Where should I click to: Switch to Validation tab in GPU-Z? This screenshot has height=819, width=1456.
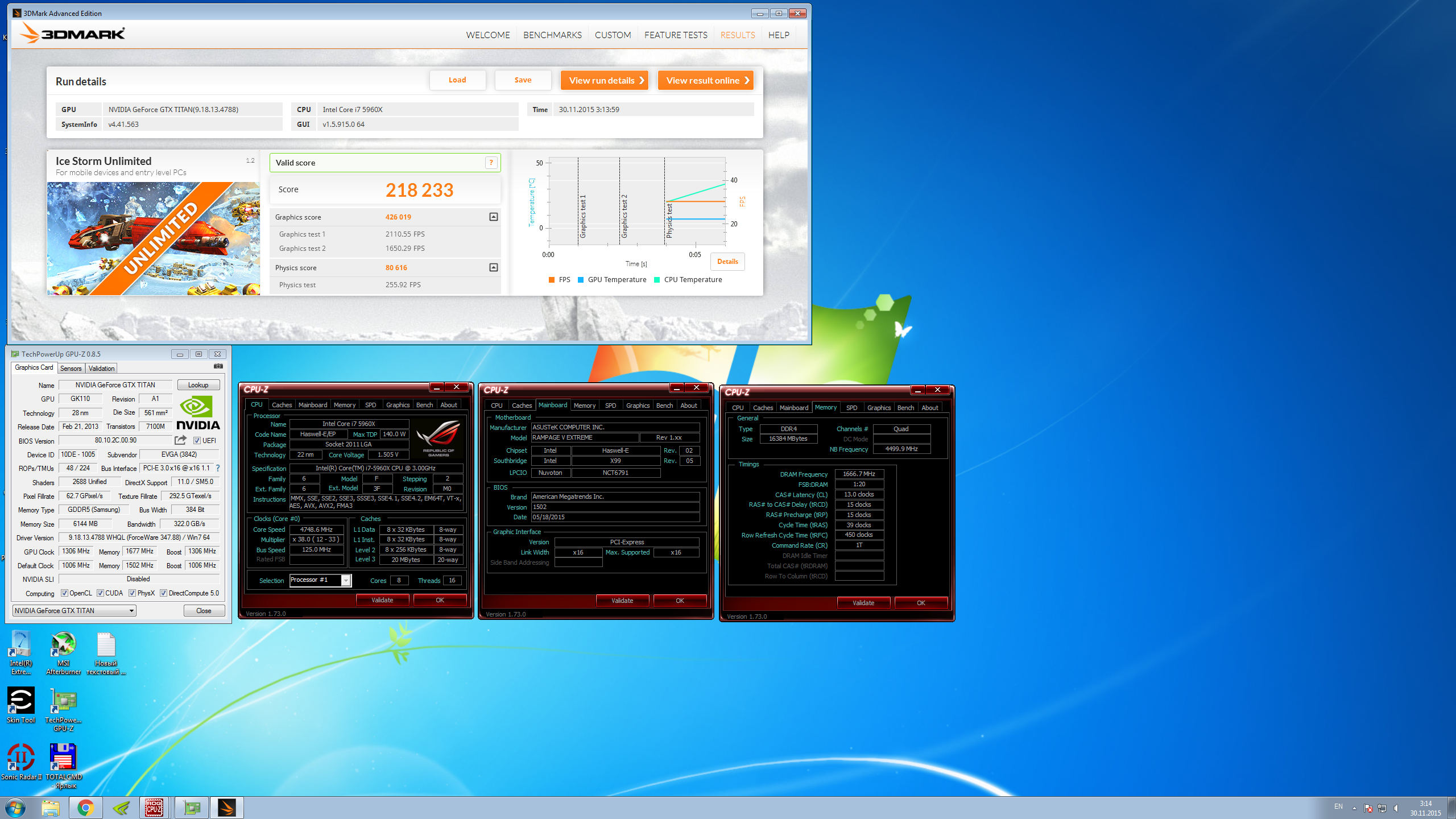point(101,368)
